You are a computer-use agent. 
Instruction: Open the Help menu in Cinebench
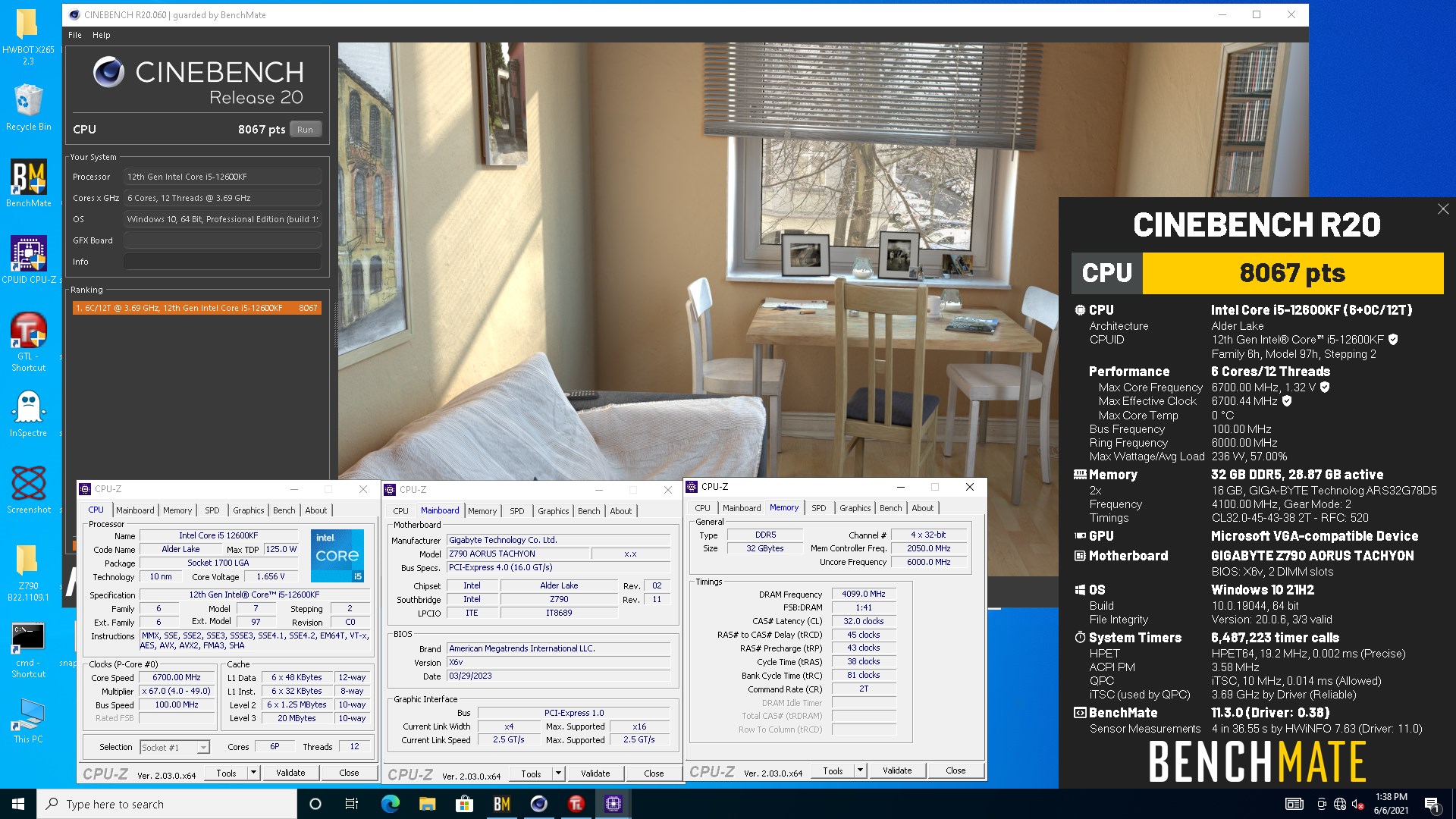[x=101, y=35]
